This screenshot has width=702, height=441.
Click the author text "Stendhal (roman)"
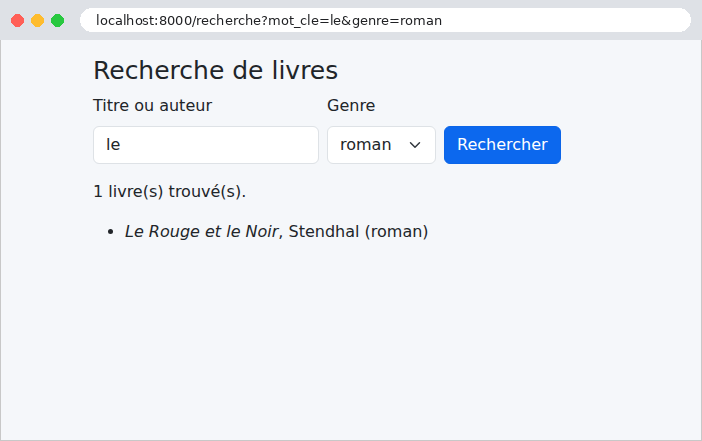click(x=358, y=231)
